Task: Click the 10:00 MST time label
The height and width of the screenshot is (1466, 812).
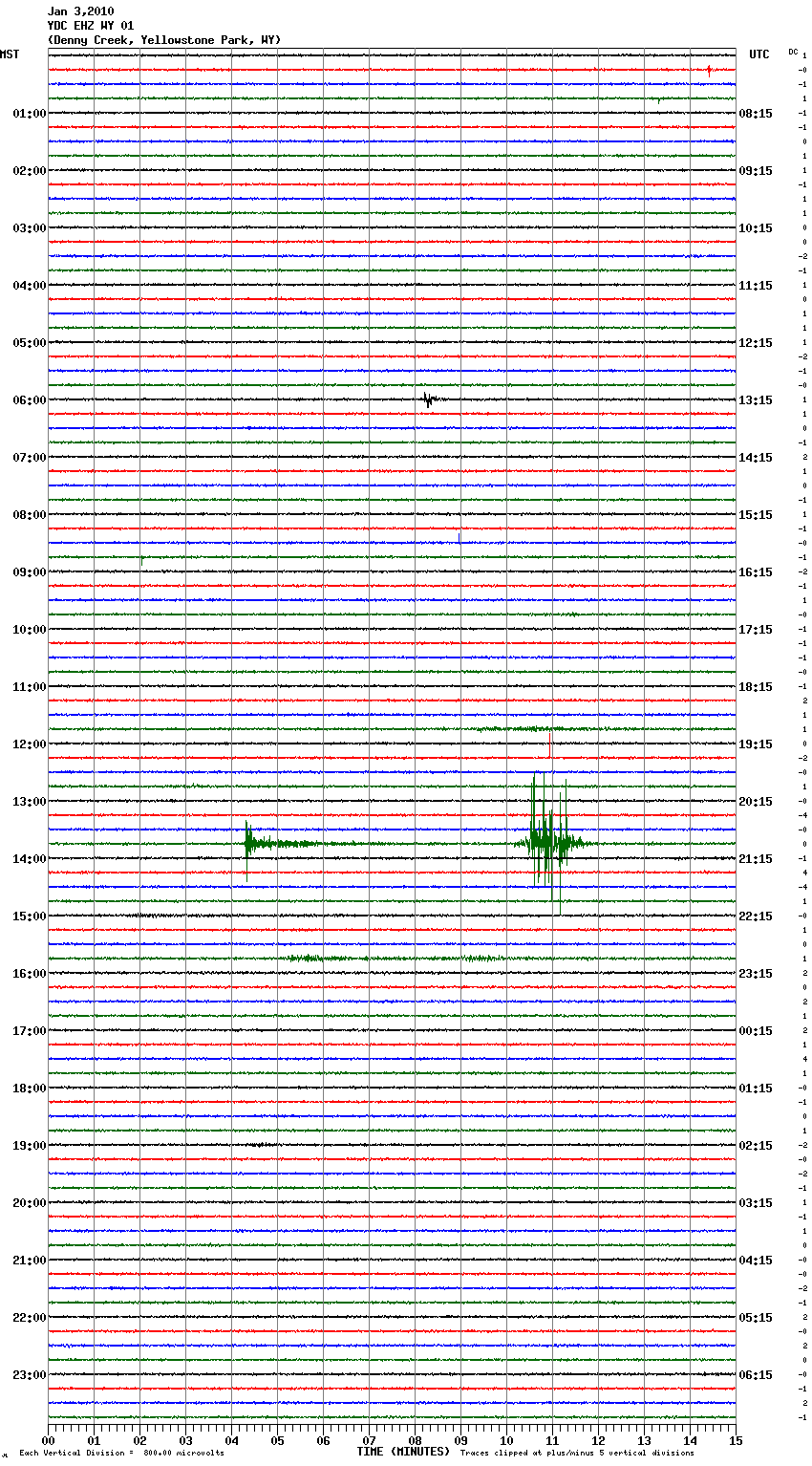Action: pyautogui.click(x=30, y=630)
